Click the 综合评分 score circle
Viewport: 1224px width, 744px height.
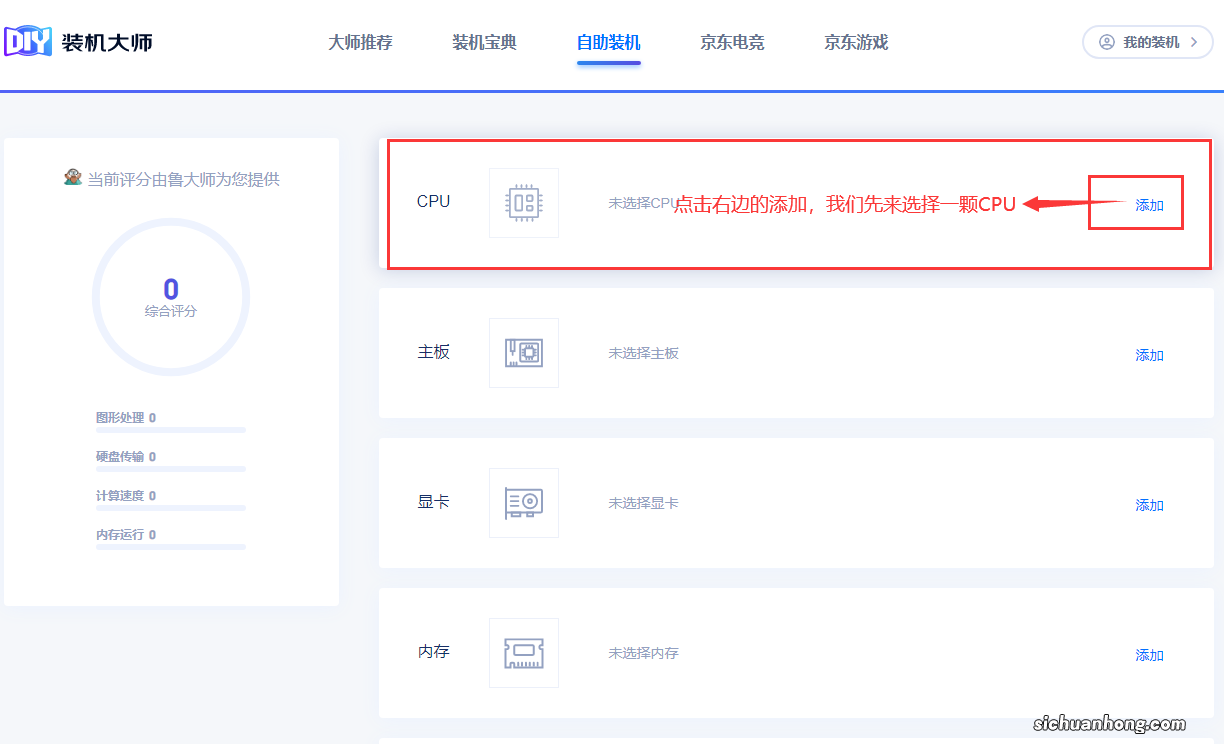pyautogui.click(x=170, y=297)
